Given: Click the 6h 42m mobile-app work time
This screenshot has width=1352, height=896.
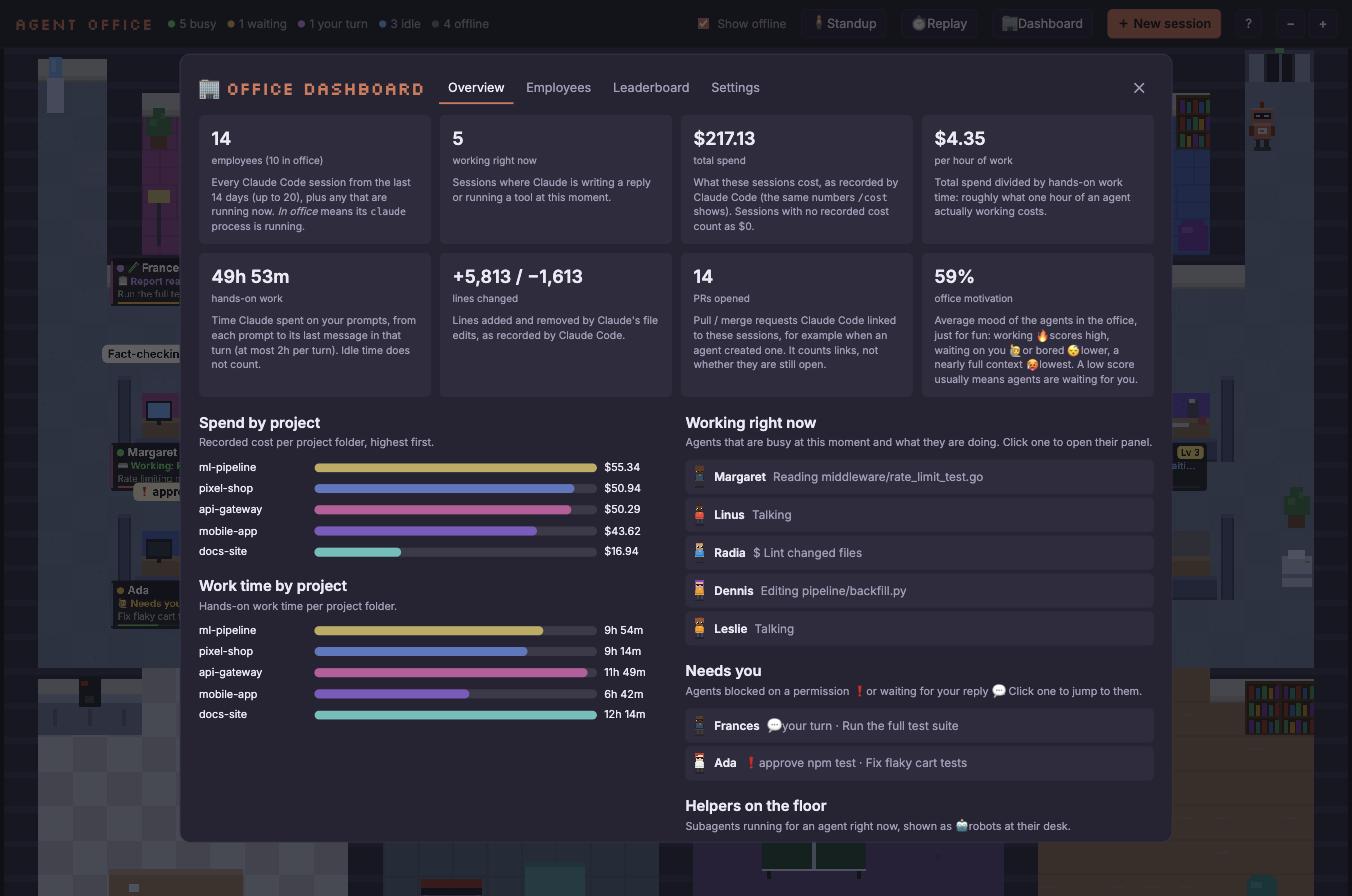Looking at the screenshot, I should coord(623,694).
